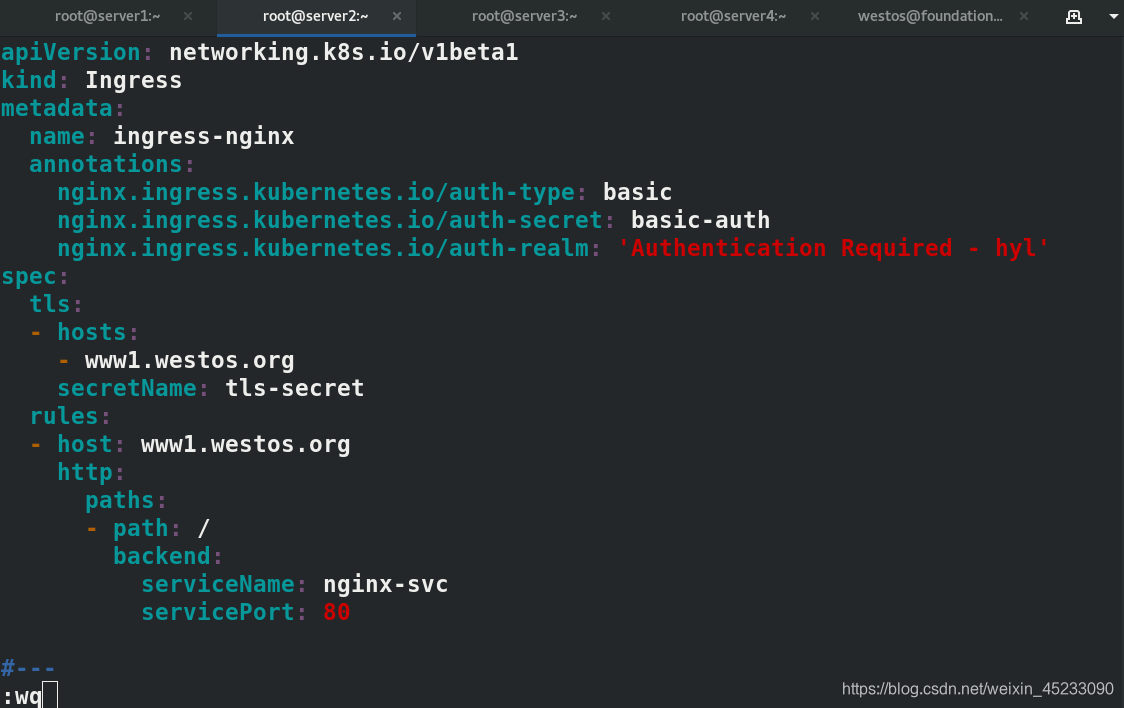Expand the tab list dropdown arrow

click(x=1114, y=16)
